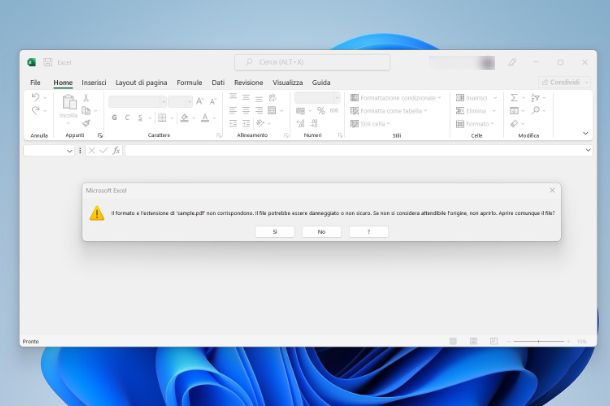The height and width of the screenshot is (406, 610).
Task: Click the decrease indent icon
Action: (233, 123)
